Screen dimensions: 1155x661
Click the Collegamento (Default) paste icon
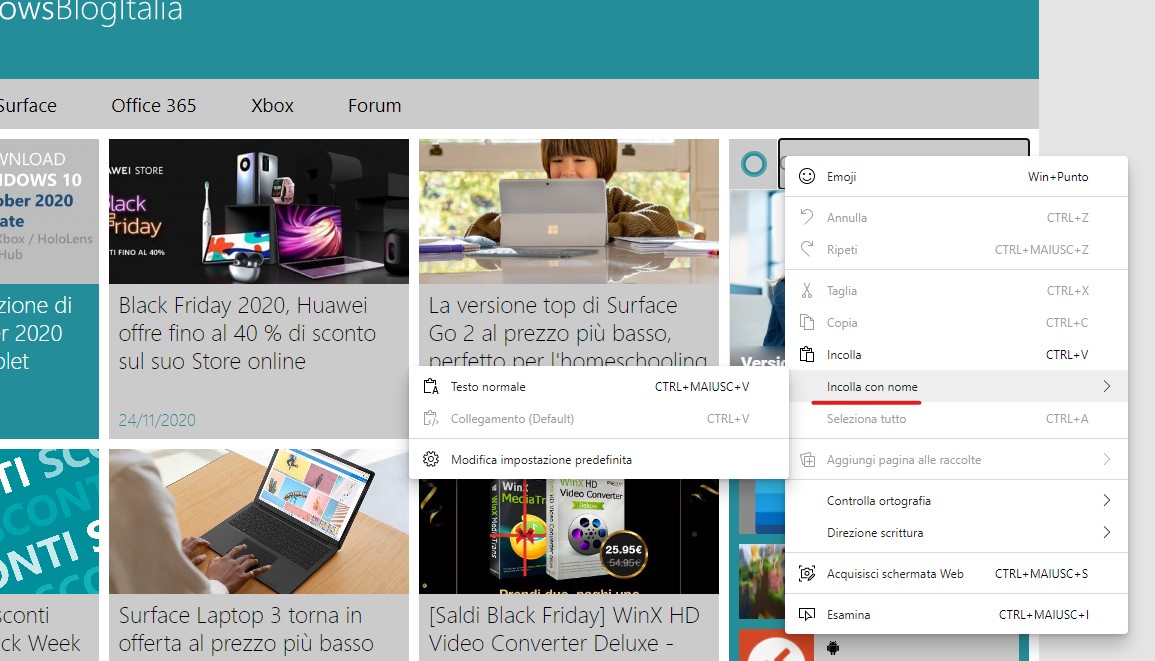tap(431, 419)
